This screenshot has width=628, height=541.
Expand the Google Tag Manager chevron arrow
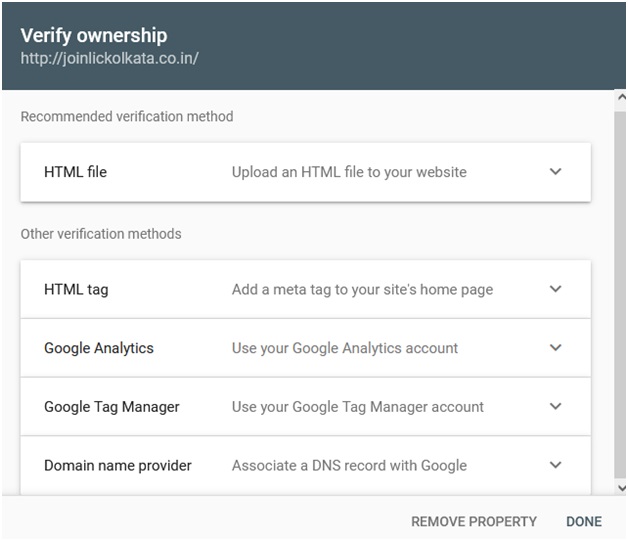555,406
